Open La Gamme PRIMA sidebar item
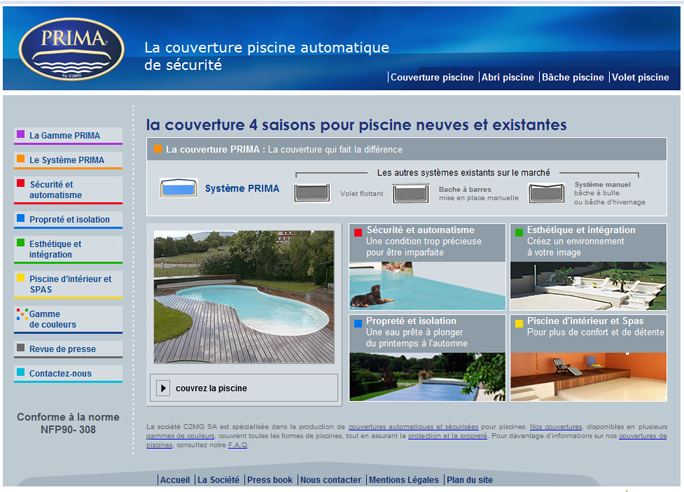 click(x=64, y=135)
